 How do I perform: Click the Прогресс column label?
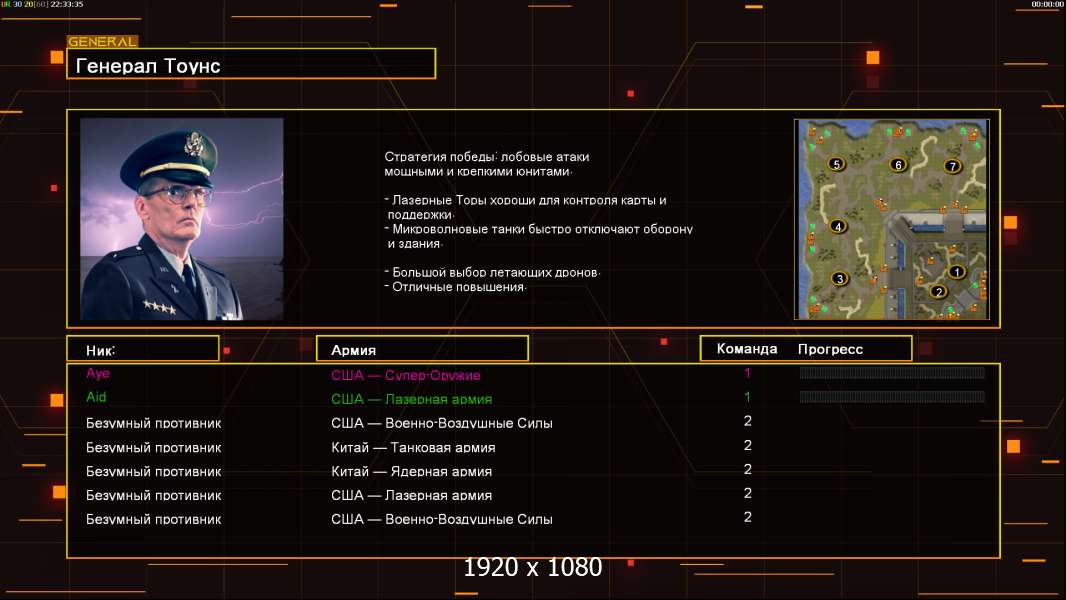click(x=830, y=349)
